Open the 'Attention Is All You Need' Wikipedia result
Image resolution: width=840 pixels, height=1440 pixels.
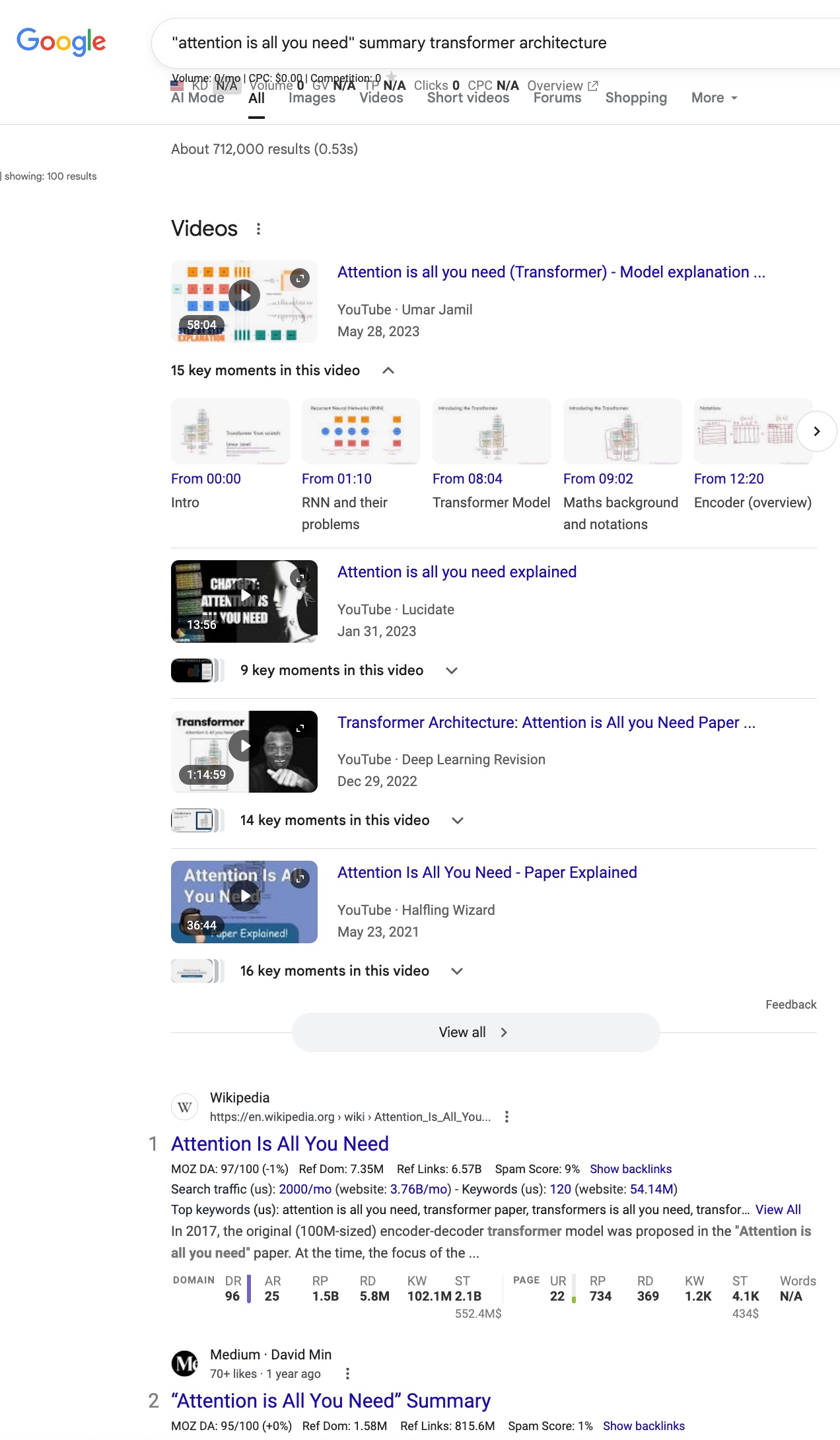click(x=280, y=1144)
